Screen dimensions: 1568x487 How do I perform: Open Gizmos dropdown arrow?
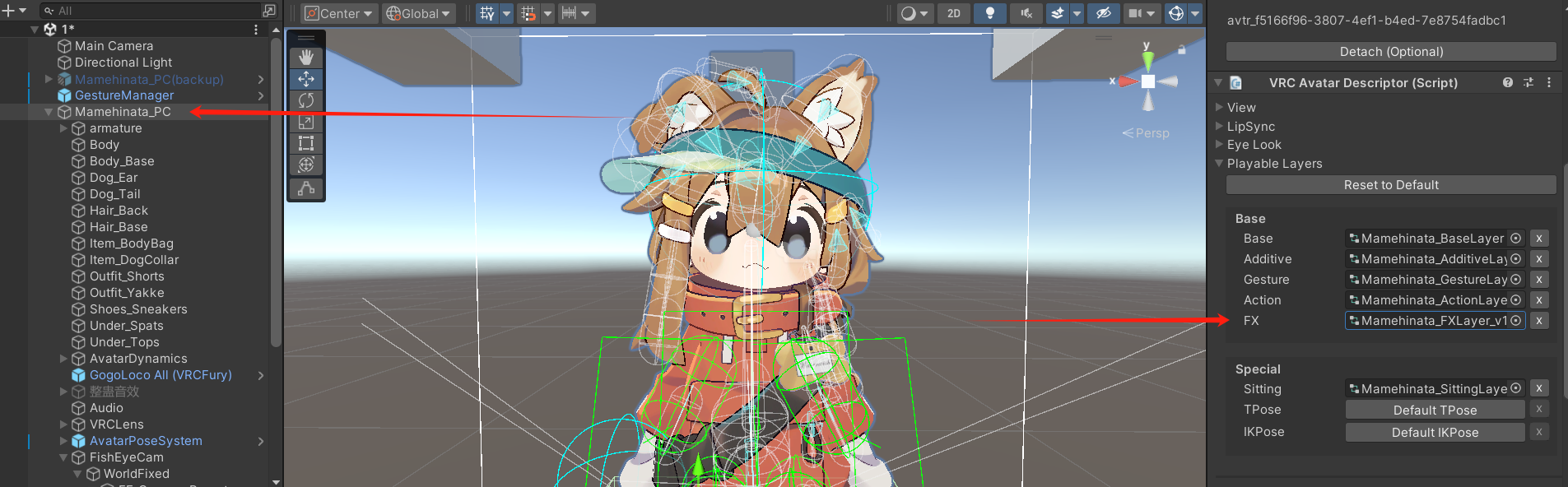pyautogui.click(x=1195, y=13)
